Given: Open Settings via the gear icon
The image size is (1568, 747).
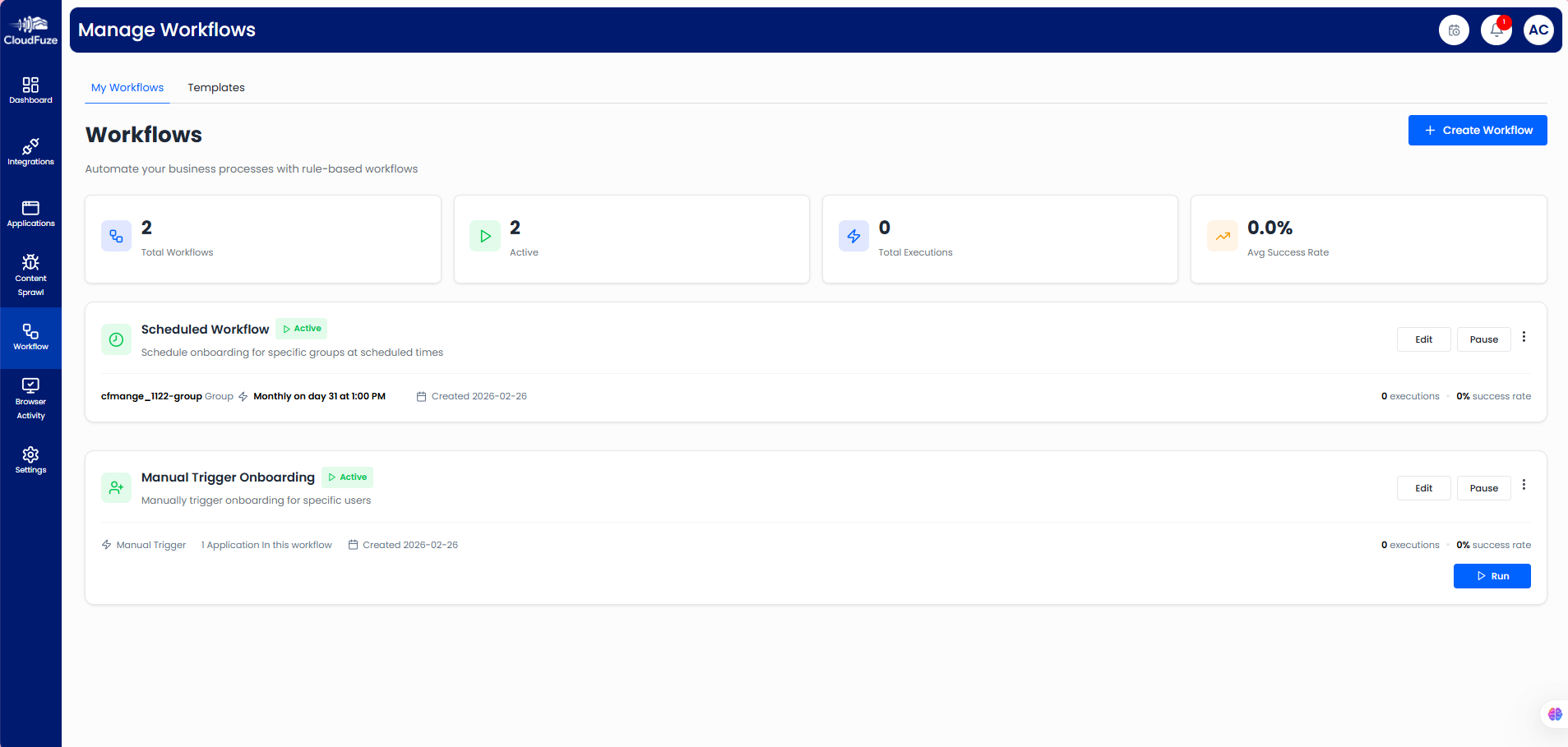Looking at the screenshot, I should 30,459.
